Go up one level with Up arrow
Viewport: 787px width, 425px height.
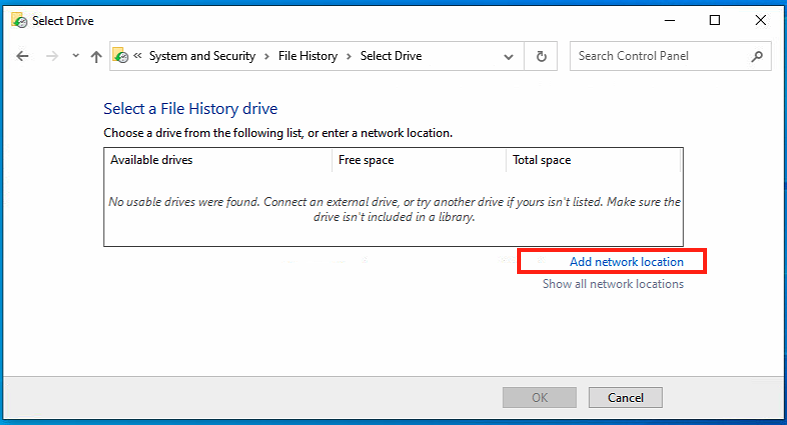click(96, 57)
